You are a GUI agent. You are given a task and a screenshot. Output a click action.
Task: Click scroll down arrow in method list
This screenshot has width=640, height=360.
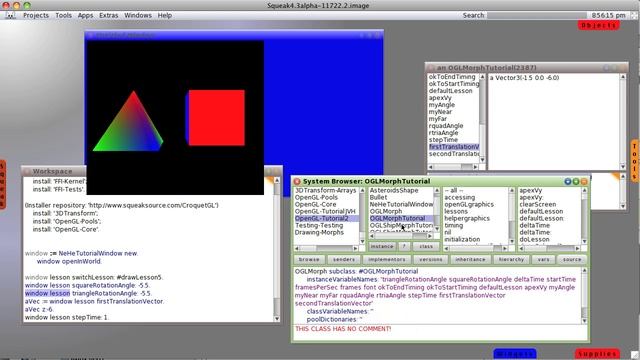pos(584,241)
